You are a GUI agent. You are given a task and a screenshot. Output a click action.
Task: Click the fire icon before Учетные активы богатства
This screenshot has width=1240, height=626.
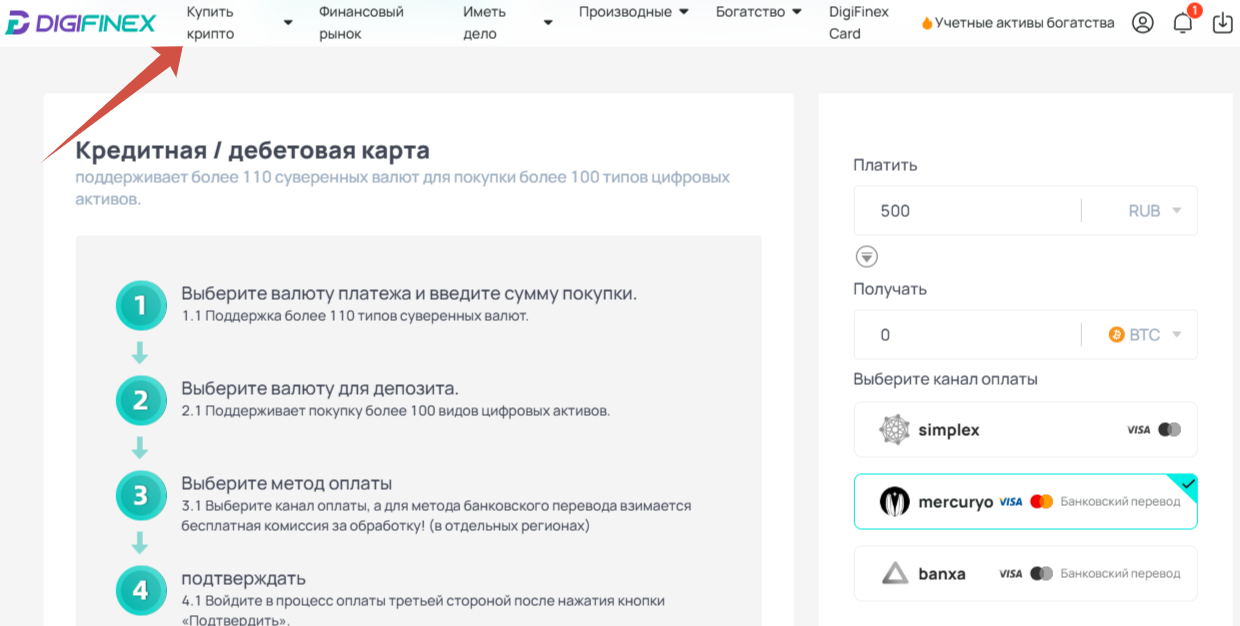[926, 23]
